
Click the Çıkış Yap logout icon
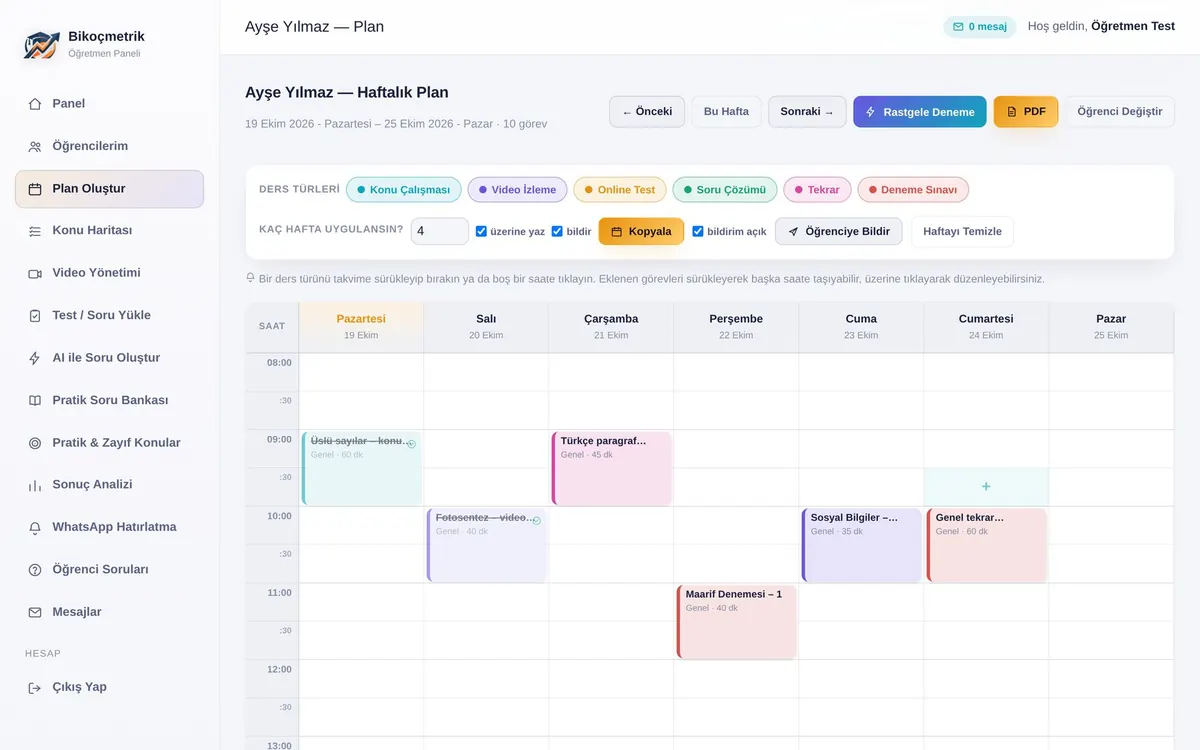point(35,688)
